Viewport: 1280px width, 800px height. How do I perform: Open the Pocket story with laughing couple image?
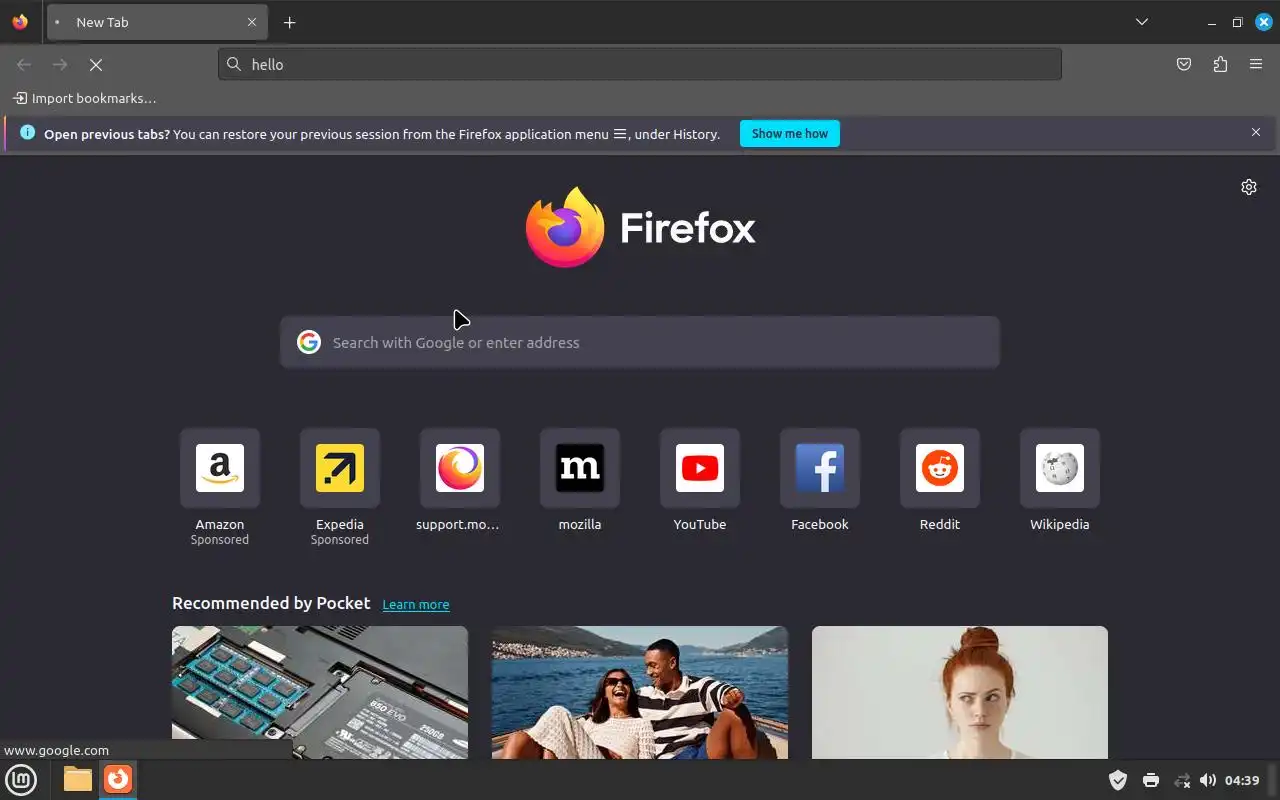pyautogui.click(x=640, y=692)
